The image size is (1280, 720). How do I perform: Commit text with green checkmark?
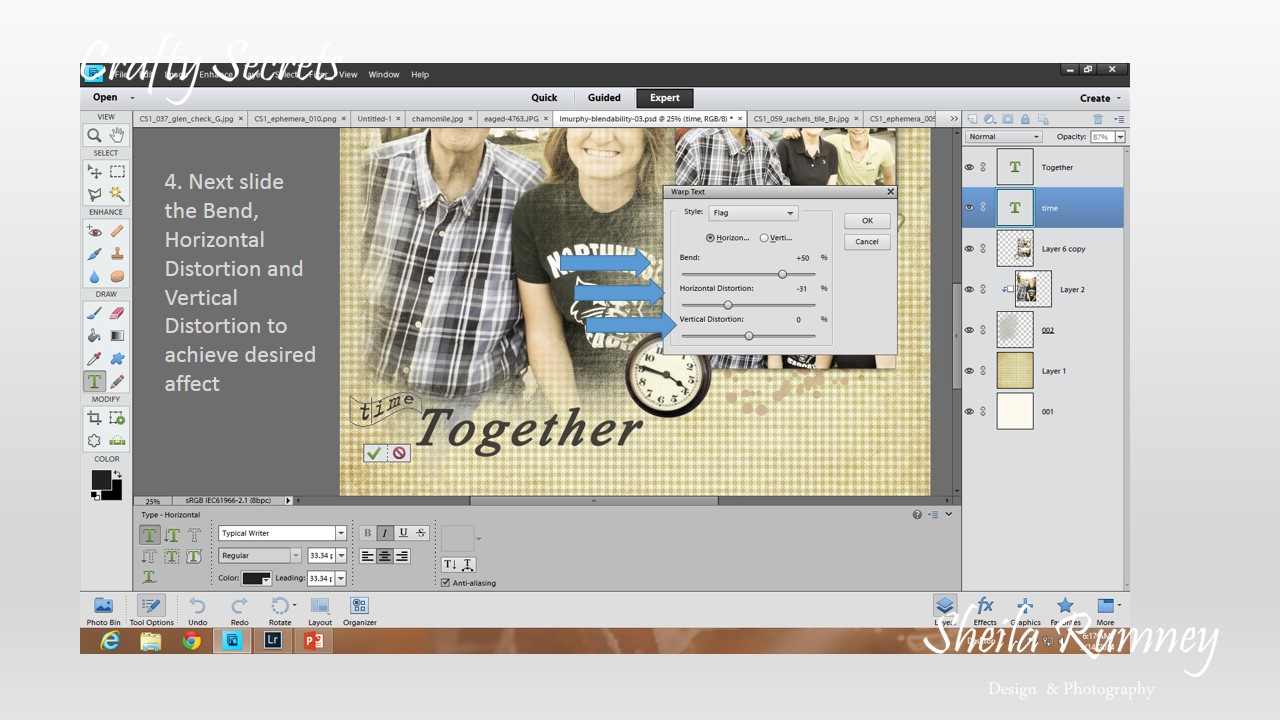click(374, 453)
